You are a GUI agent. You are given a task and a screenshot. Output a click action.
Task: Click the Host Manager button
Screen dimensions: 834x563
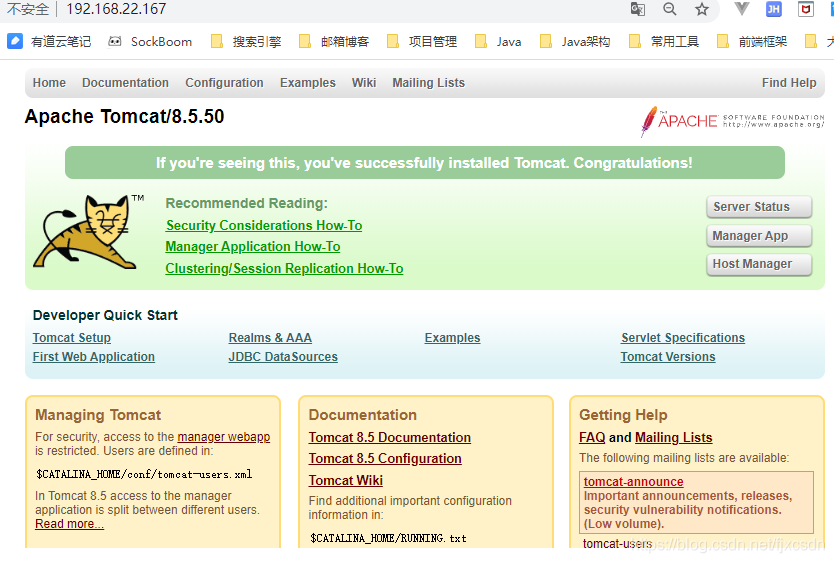759,264
